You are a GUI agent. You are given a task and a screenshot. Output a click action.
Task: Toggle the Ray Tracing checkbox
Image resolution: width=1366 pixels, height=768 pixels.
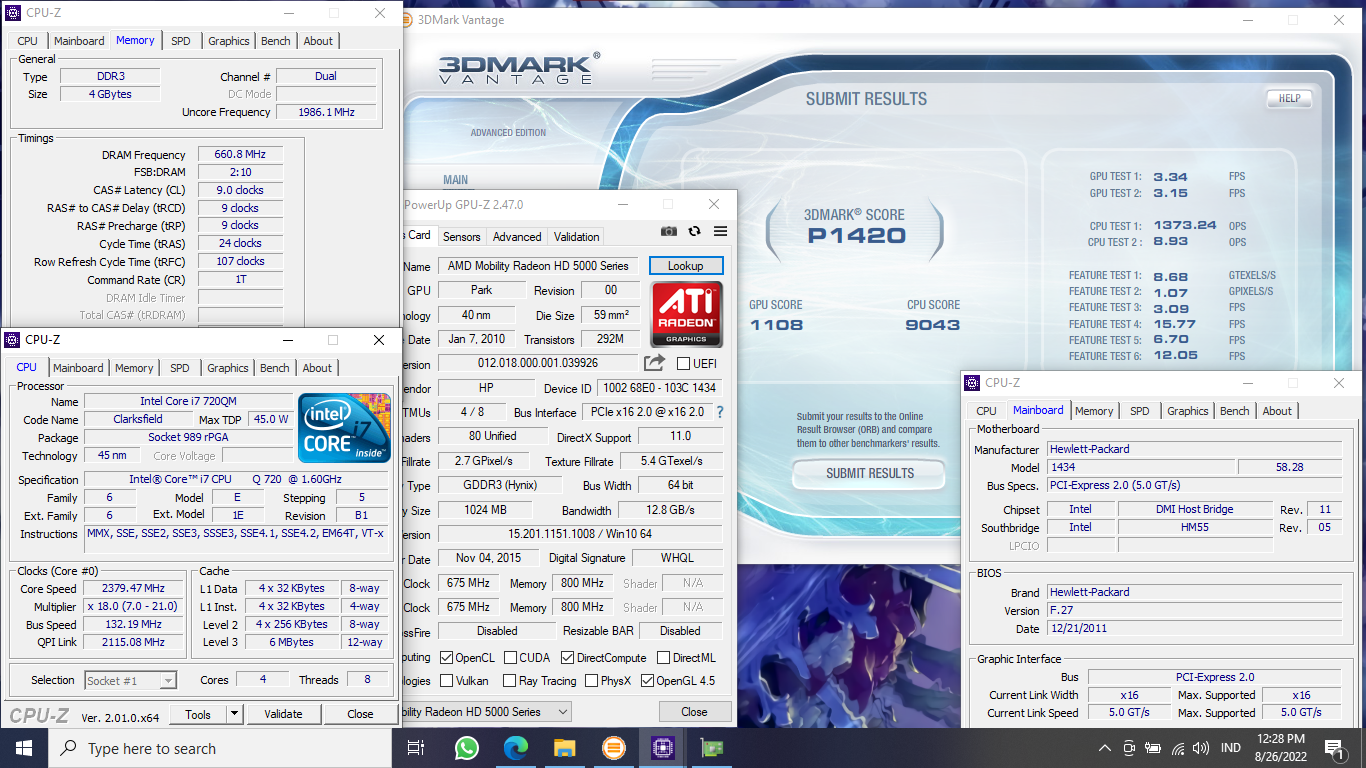pos(510,680)
